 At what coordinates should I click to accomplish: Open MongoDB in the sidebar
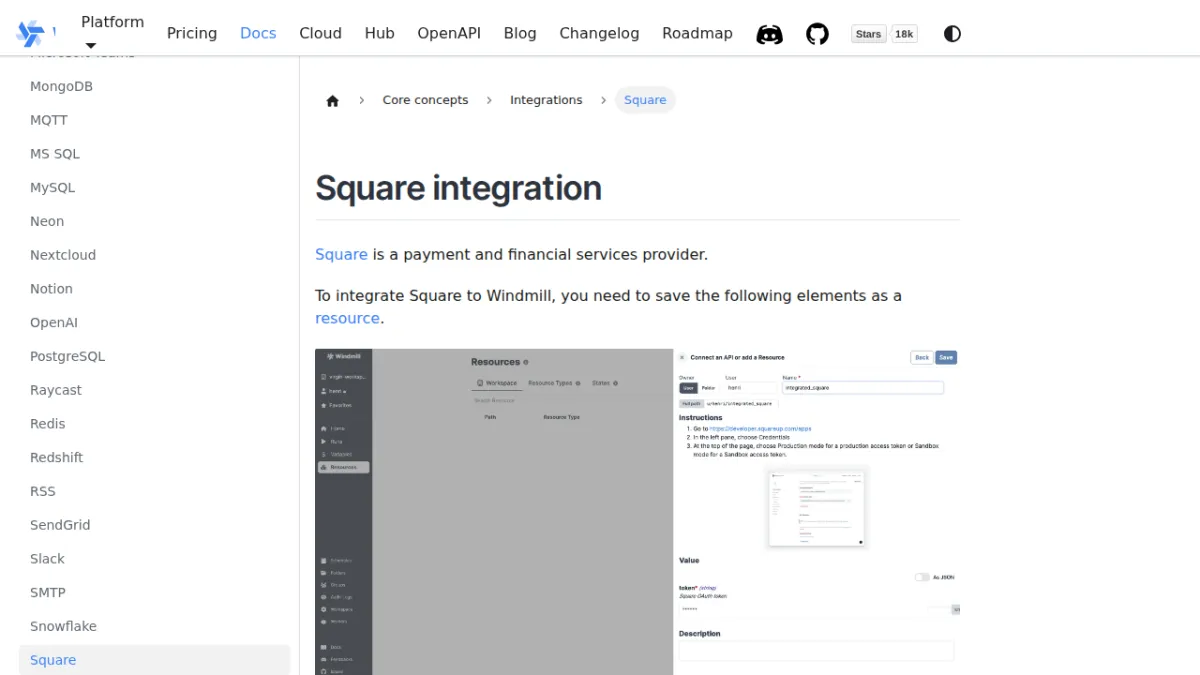click(x=155, y=86)
